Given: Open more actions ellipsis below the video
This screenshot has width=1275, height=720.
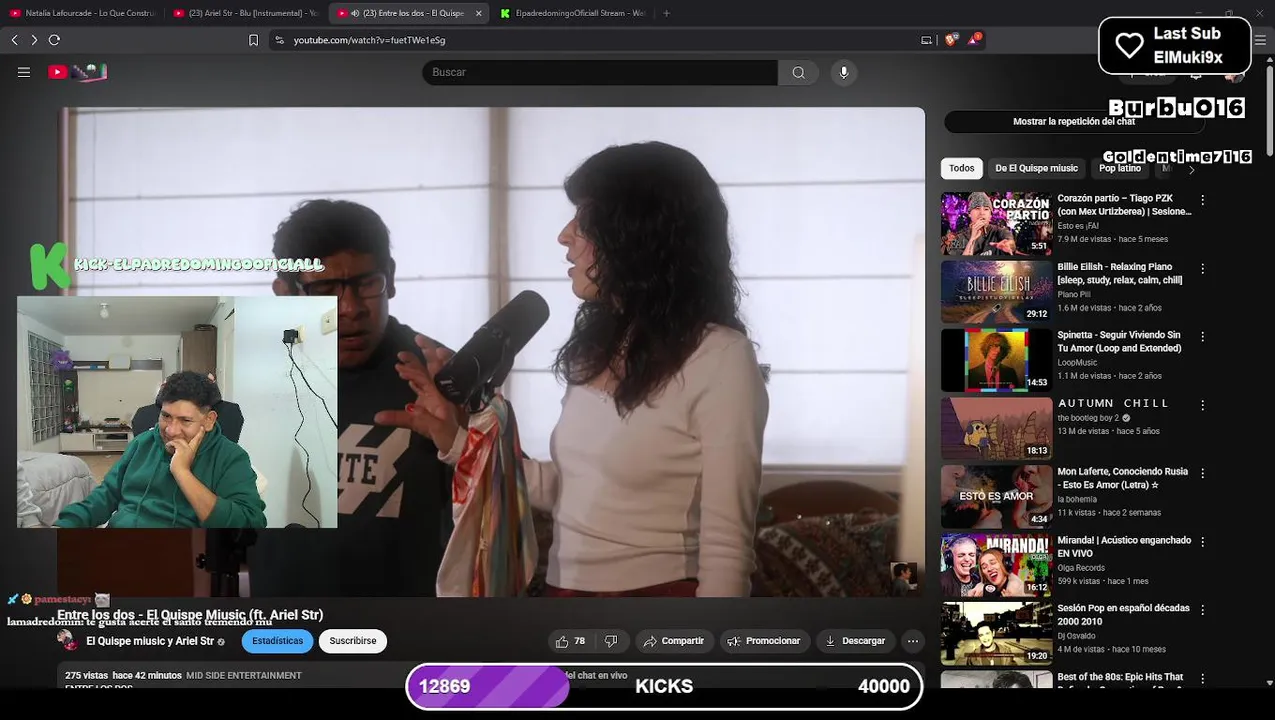Looking at the screenshot, I should (912, 641).
